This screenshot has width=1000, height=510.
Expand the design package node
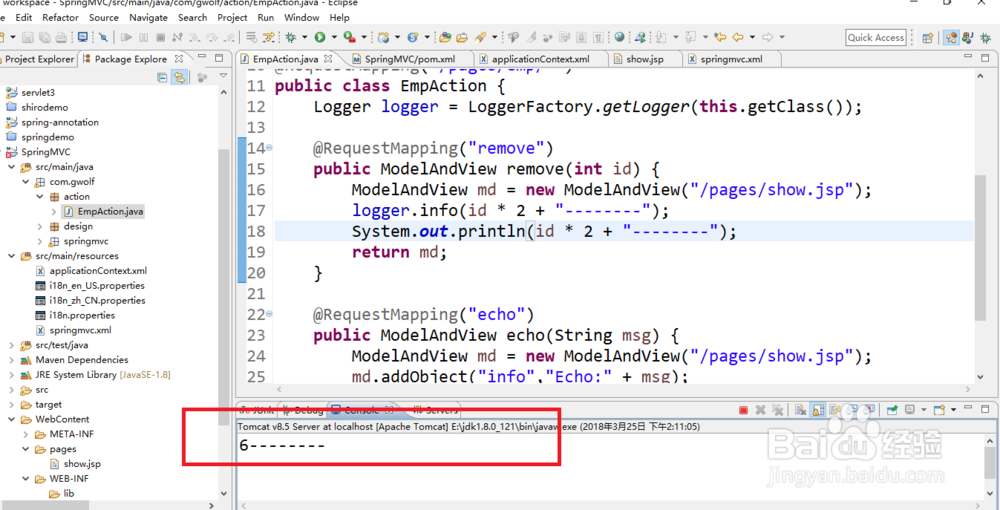(x=40, y=226)
